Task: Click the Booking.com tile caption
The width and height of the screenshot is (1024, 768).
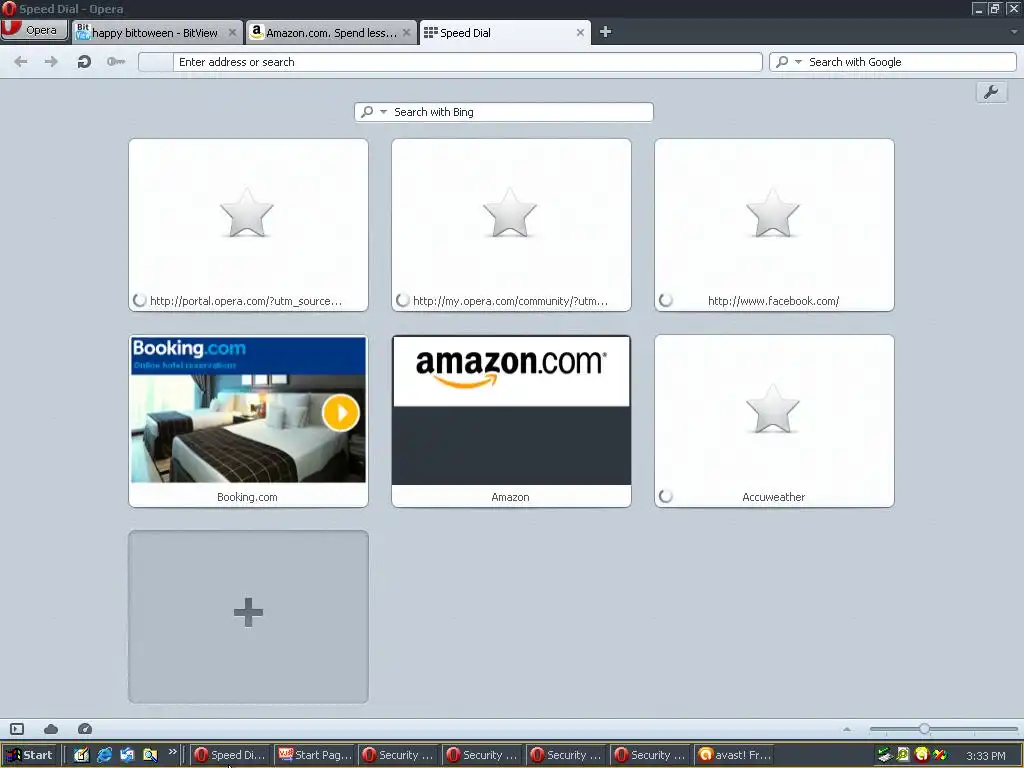Action: pyautogui.click(x=247, y=497)
